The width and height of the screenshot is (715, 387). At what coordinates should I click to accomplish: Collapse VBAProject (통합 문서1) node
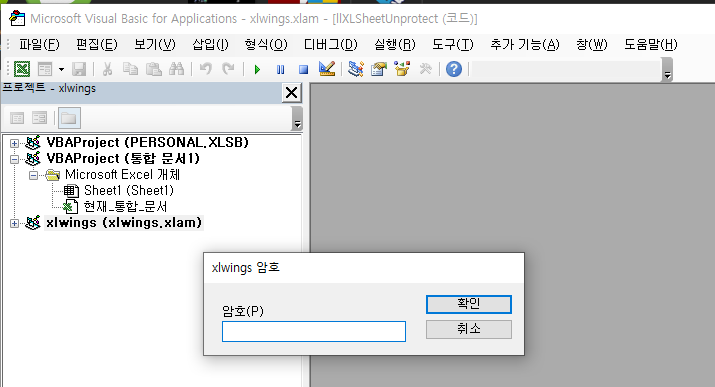tap(14, 159)
